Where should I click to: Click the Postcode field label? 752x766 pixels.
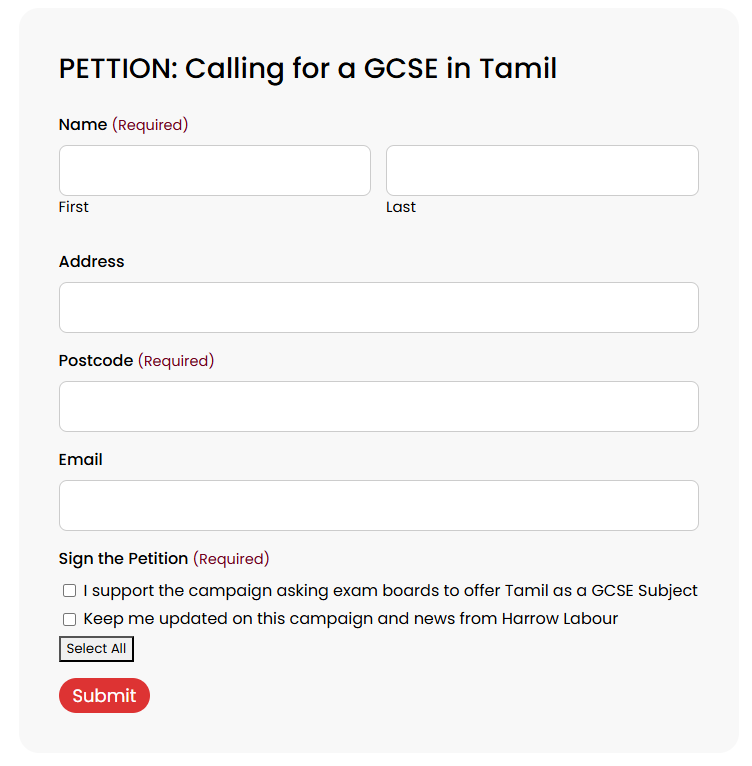coord(96,361)
